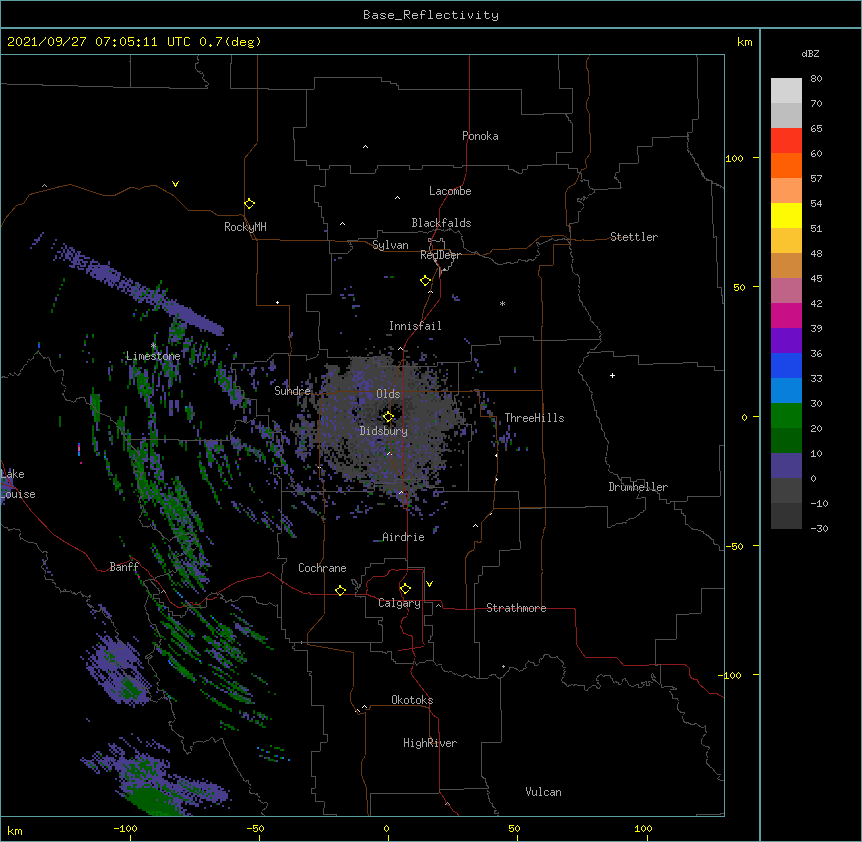Pick the red 65-60 dBZ legend swatch
Screen dimensions: 862x842
pos(786,140)
